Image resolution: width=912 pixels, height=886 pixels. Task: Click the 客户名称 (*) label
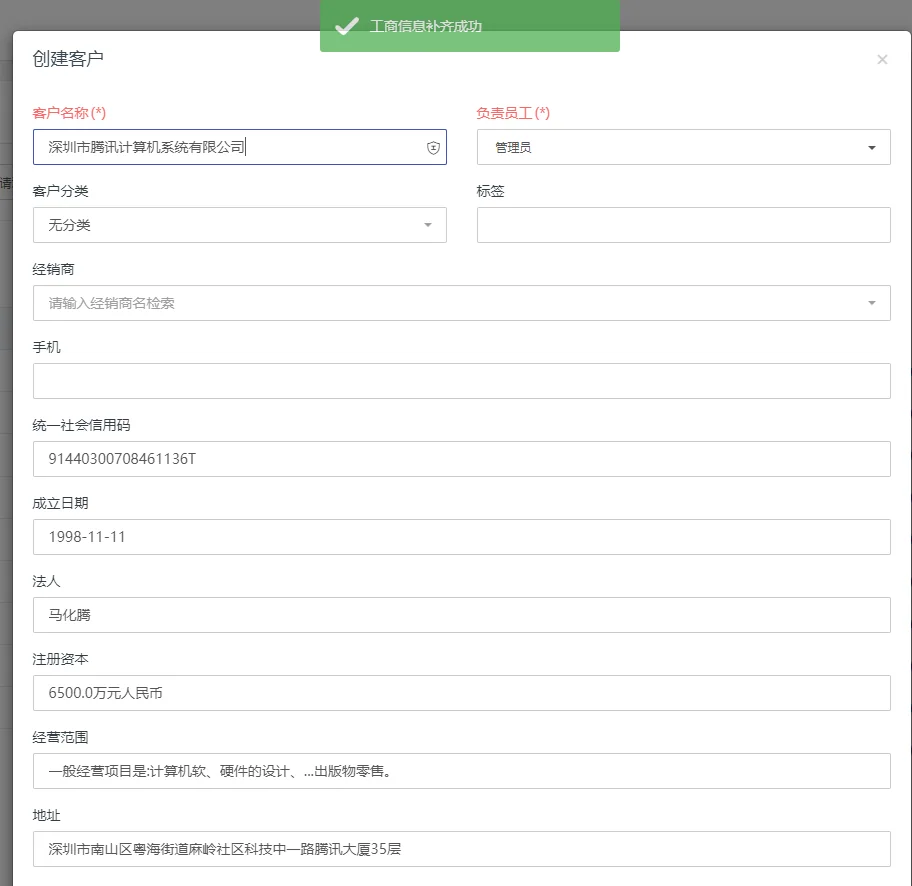pos(69,113)
